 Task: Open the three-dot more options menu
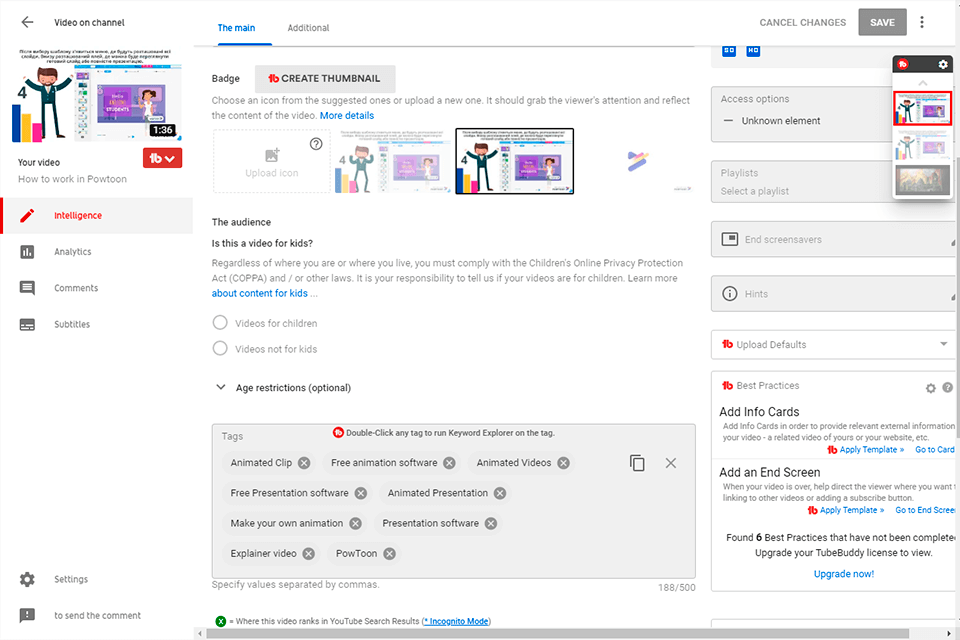coord(922,22)
